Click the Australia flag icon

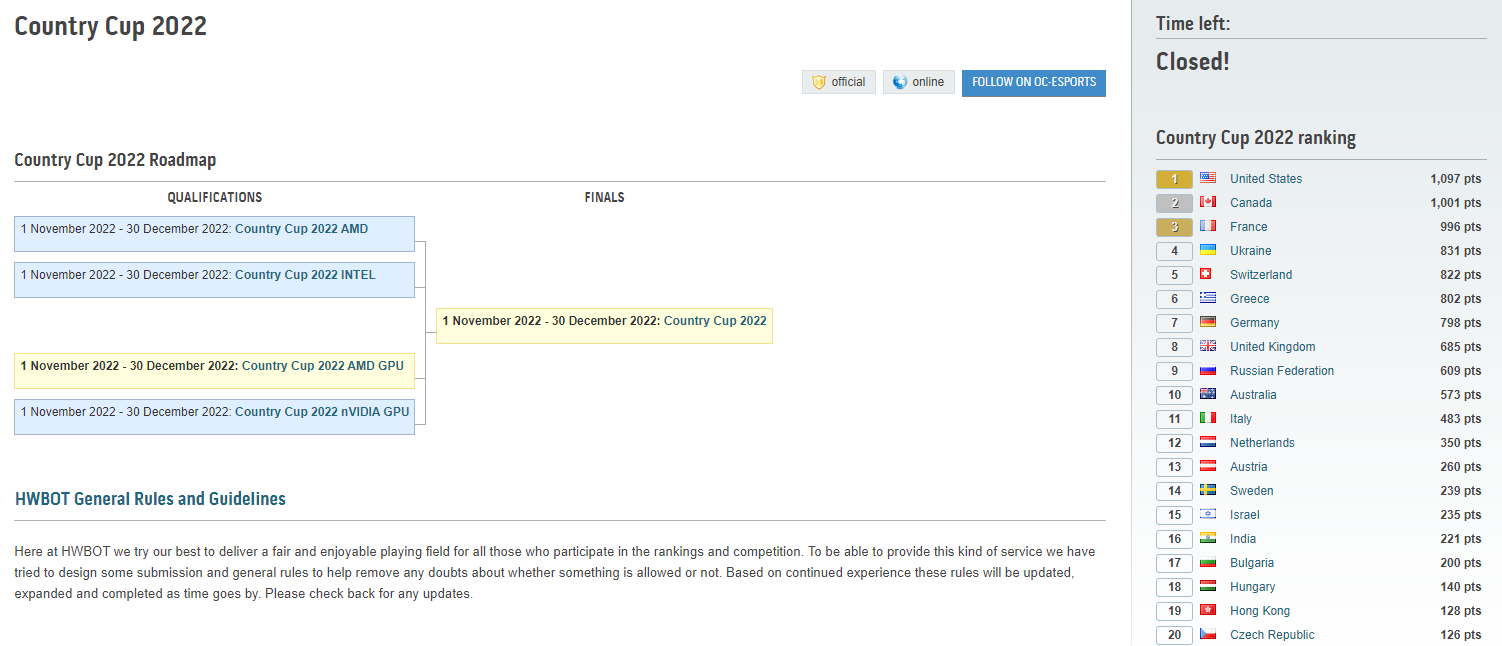pyautogui.click(x=1208, y=394)
